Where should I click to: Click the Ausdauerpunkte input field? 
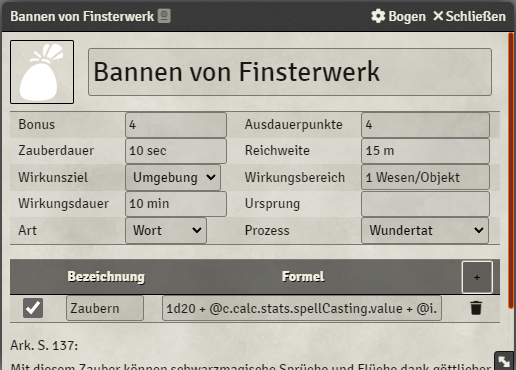[425, 125]
